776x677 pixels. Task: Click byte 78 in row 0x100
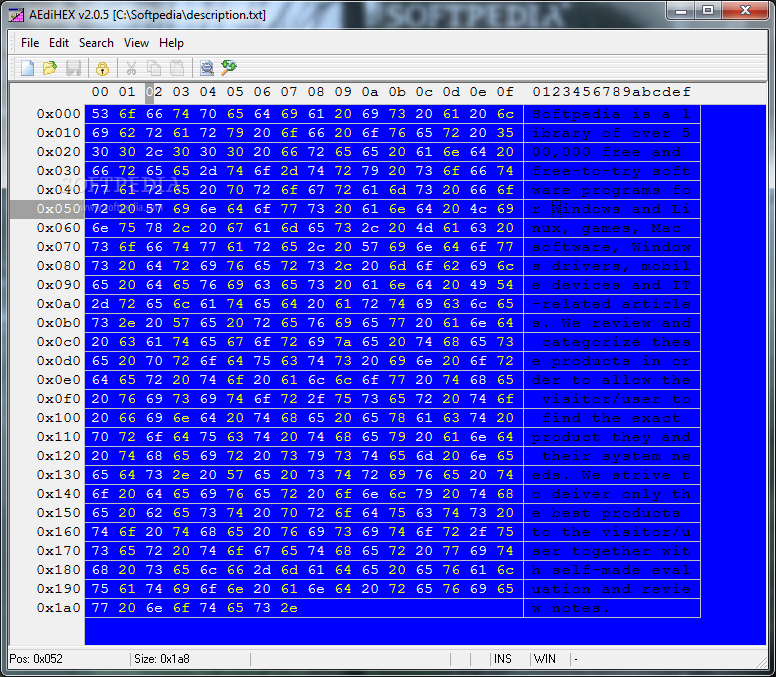pos(397,418)
